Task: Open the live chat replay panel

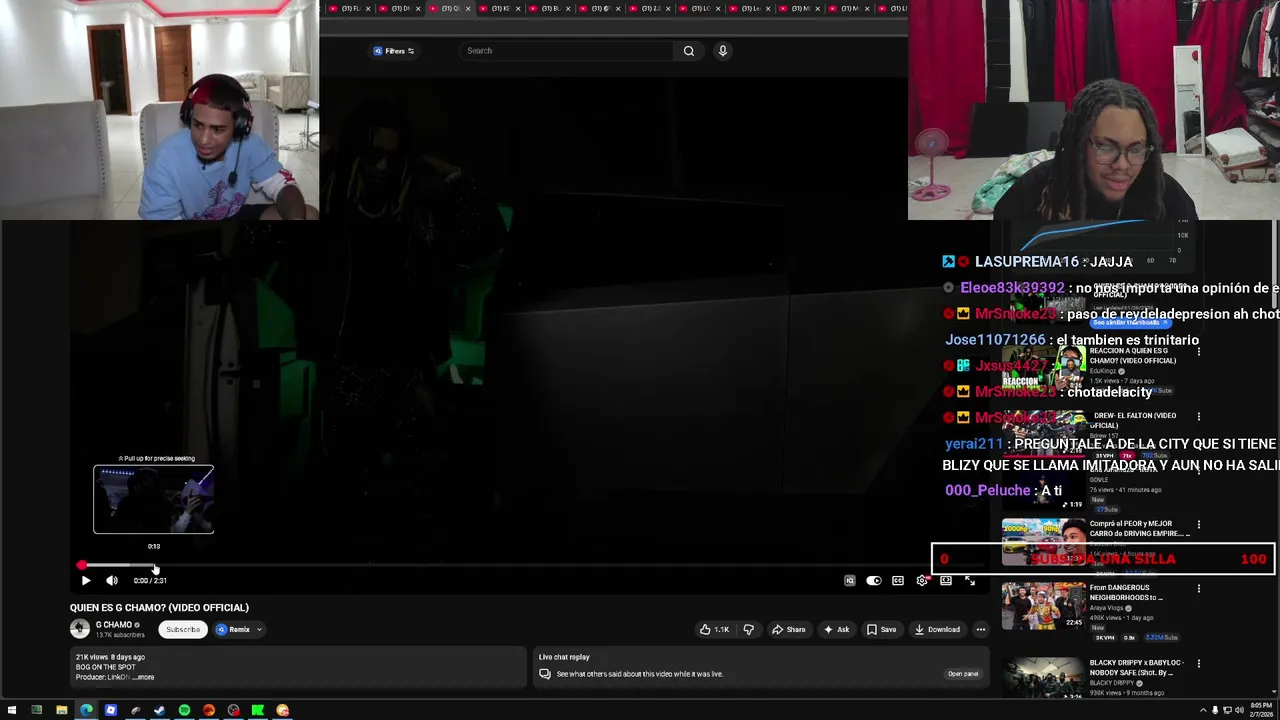Action: point(963,674)
